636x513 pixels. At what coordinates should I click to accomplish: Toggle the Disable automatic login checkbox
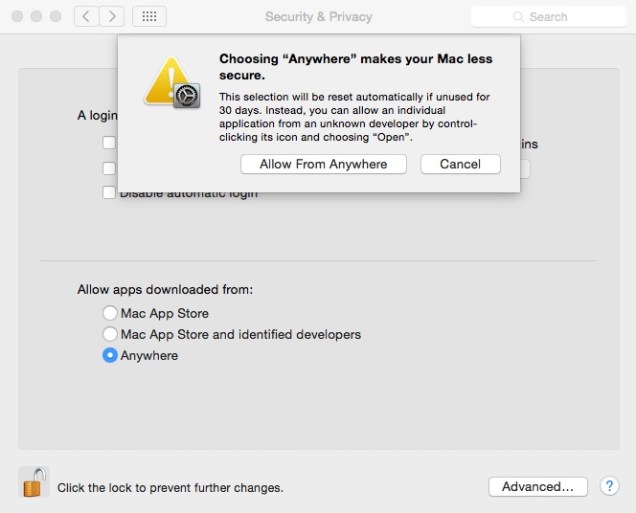pyautogui.click(x=109, y=192)
